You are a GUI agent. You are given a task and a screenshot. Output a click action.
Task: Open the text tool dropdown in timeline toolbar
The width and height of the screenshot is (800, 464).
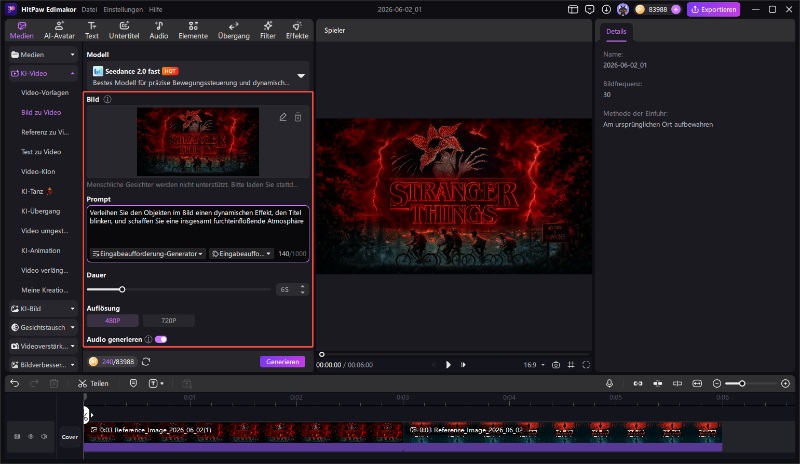click(156, 383)
